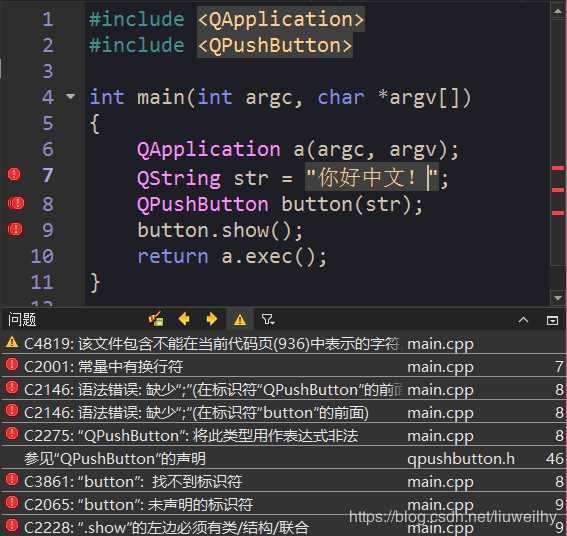567x536 pixels.
Task: Go to next issue arrow
Action: point(212,319)
